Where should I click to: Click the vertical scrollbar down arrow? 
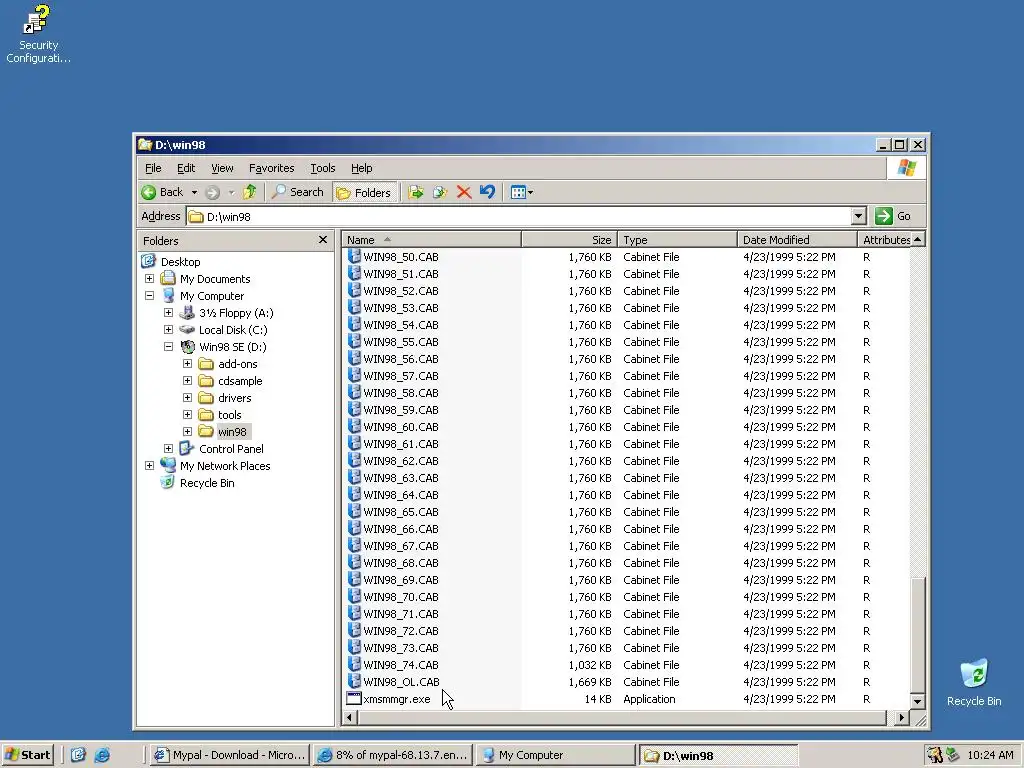[918, 702]
